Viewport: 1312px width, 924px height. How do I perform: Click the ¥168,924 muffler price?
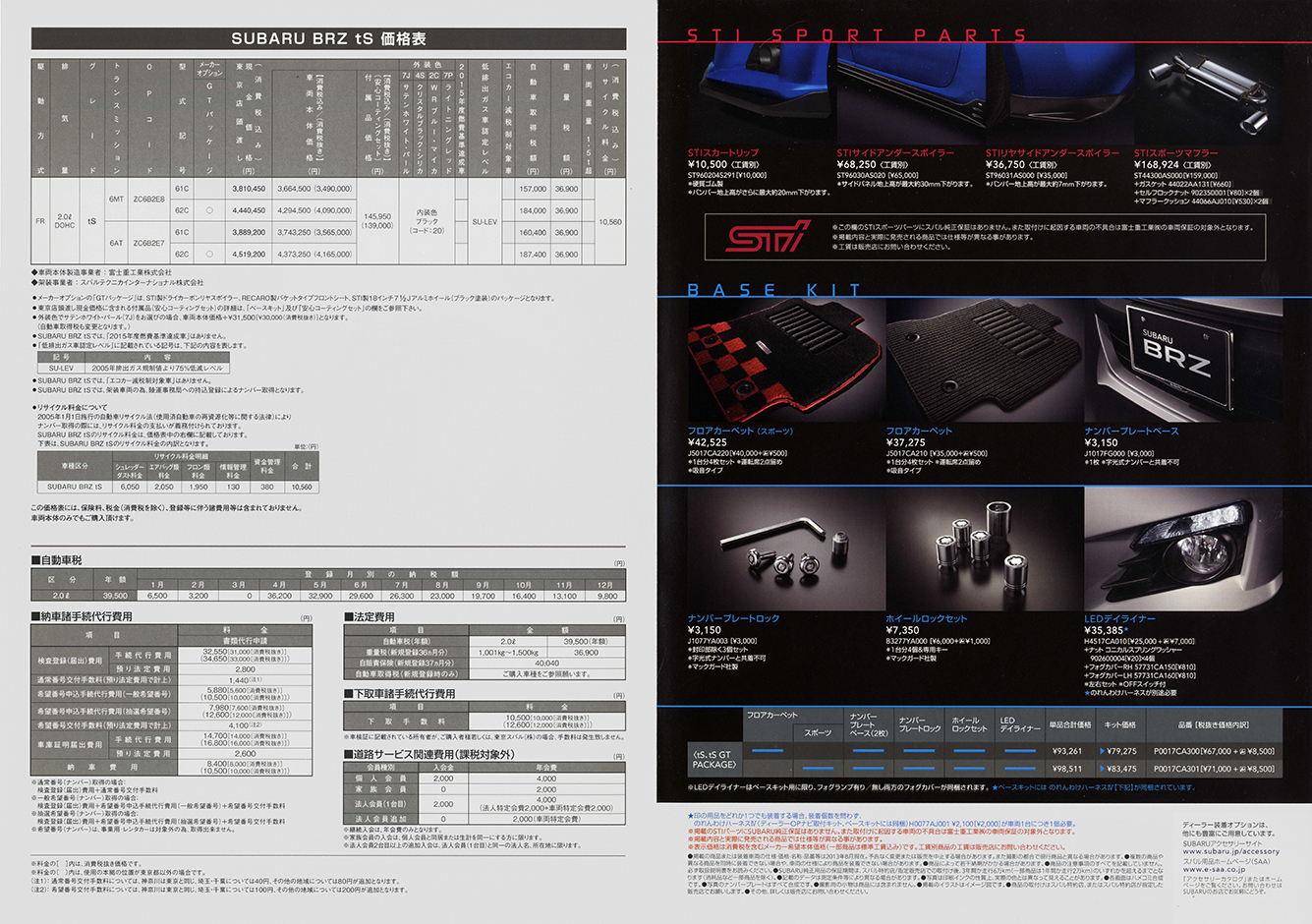(1157, 164)
